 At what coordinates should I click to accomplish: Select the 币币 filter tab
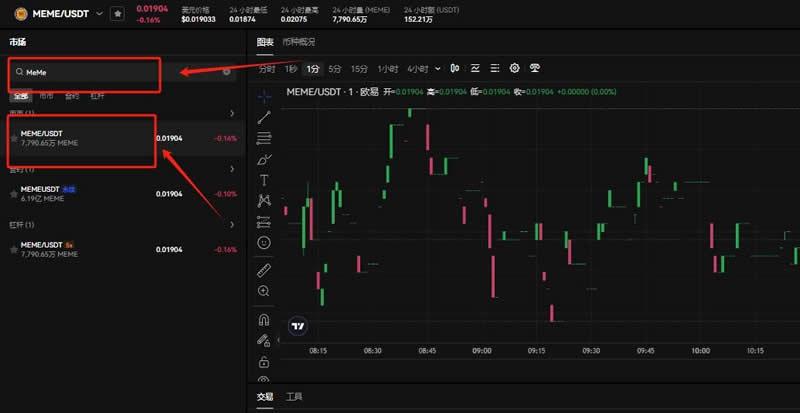(x=46, y=95)
